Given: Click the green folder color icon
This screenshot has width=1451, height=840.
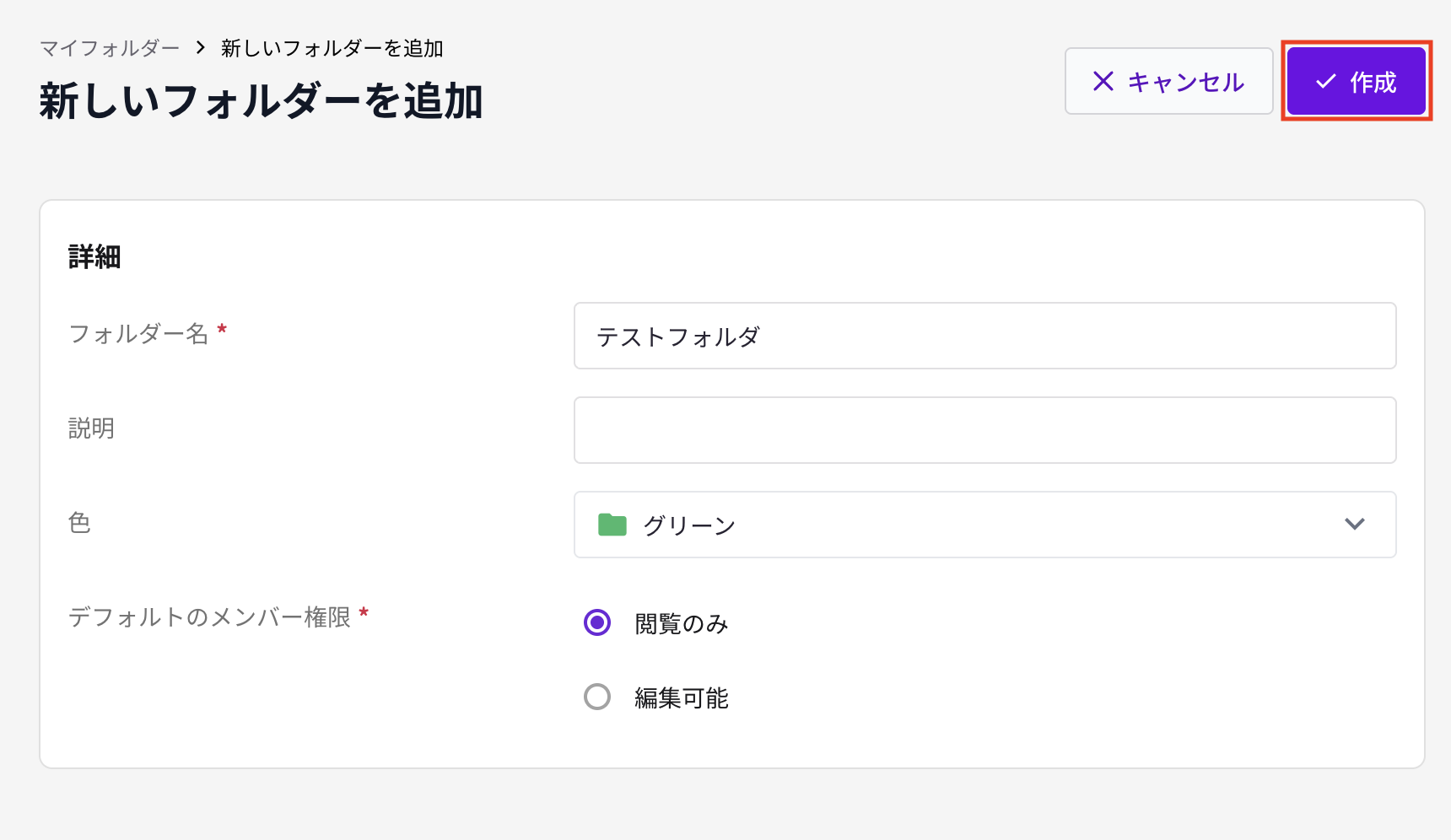Looking at the screenshot, I should [612, 525].
